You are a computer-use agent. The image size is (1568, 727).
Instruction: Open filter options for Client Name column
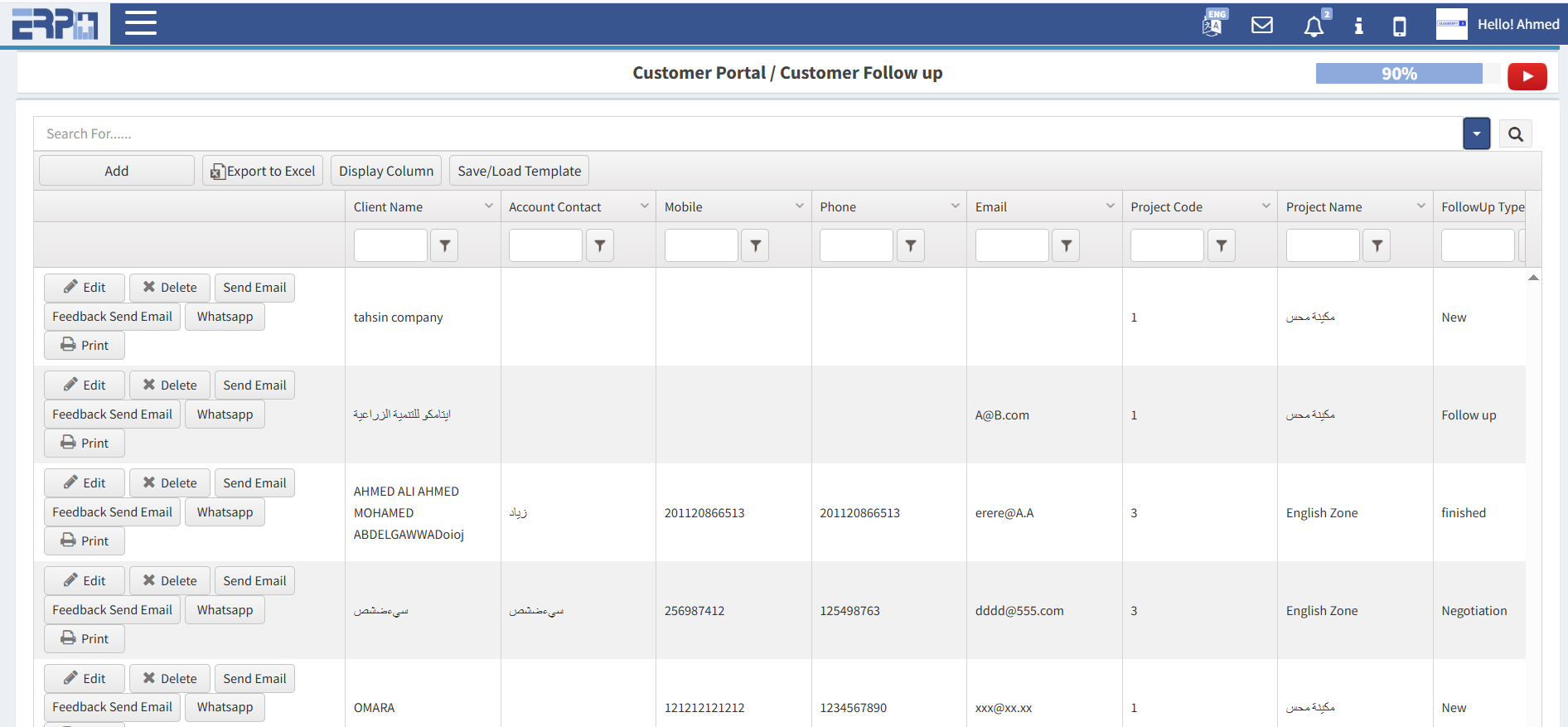444,246
